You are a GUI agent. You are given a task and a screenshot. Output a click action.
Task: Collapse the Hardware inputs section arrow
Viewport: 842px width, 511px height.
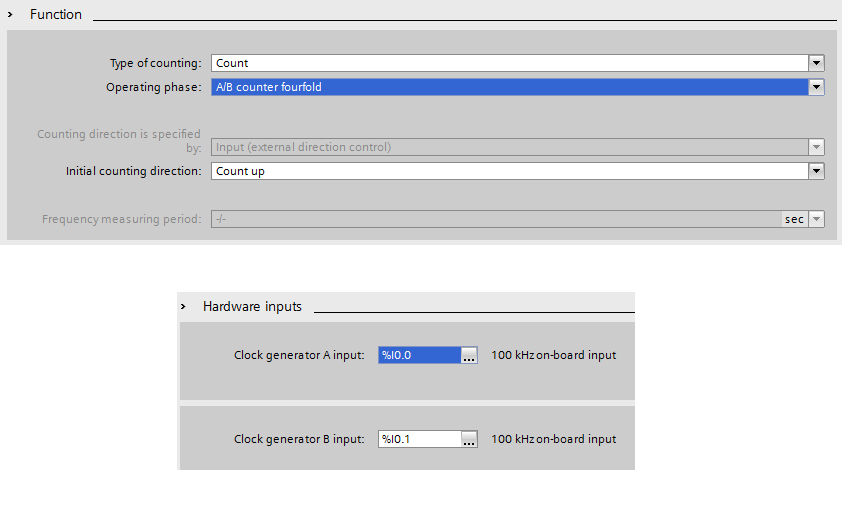(183, 306)
